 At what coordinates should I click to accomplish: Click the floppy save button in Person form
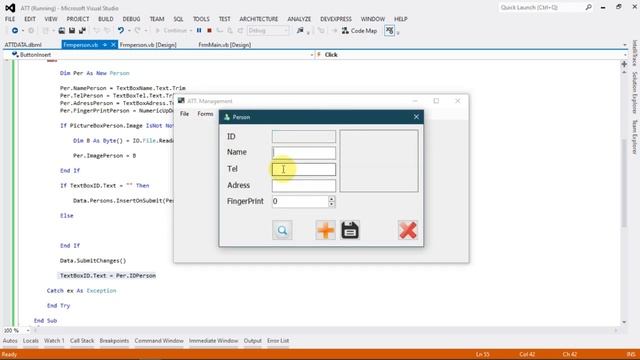[x=350, y=230]
